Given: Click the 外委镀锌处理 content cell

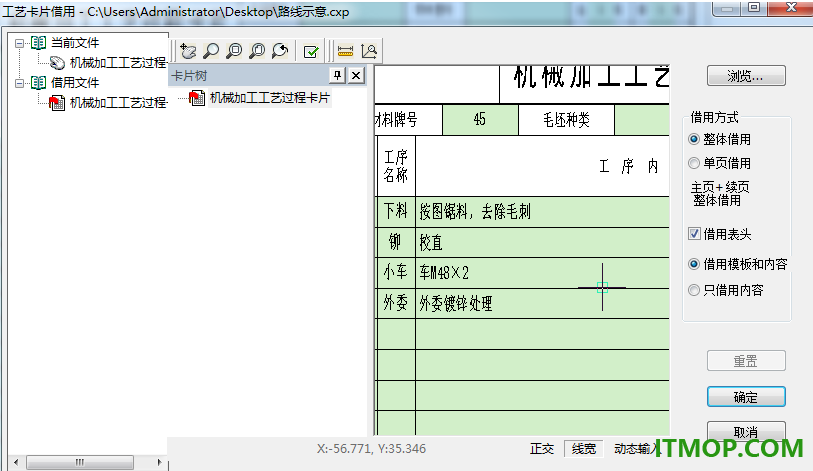Looking at the screenshot, I should pyautogui.click(x=542, y=303).
